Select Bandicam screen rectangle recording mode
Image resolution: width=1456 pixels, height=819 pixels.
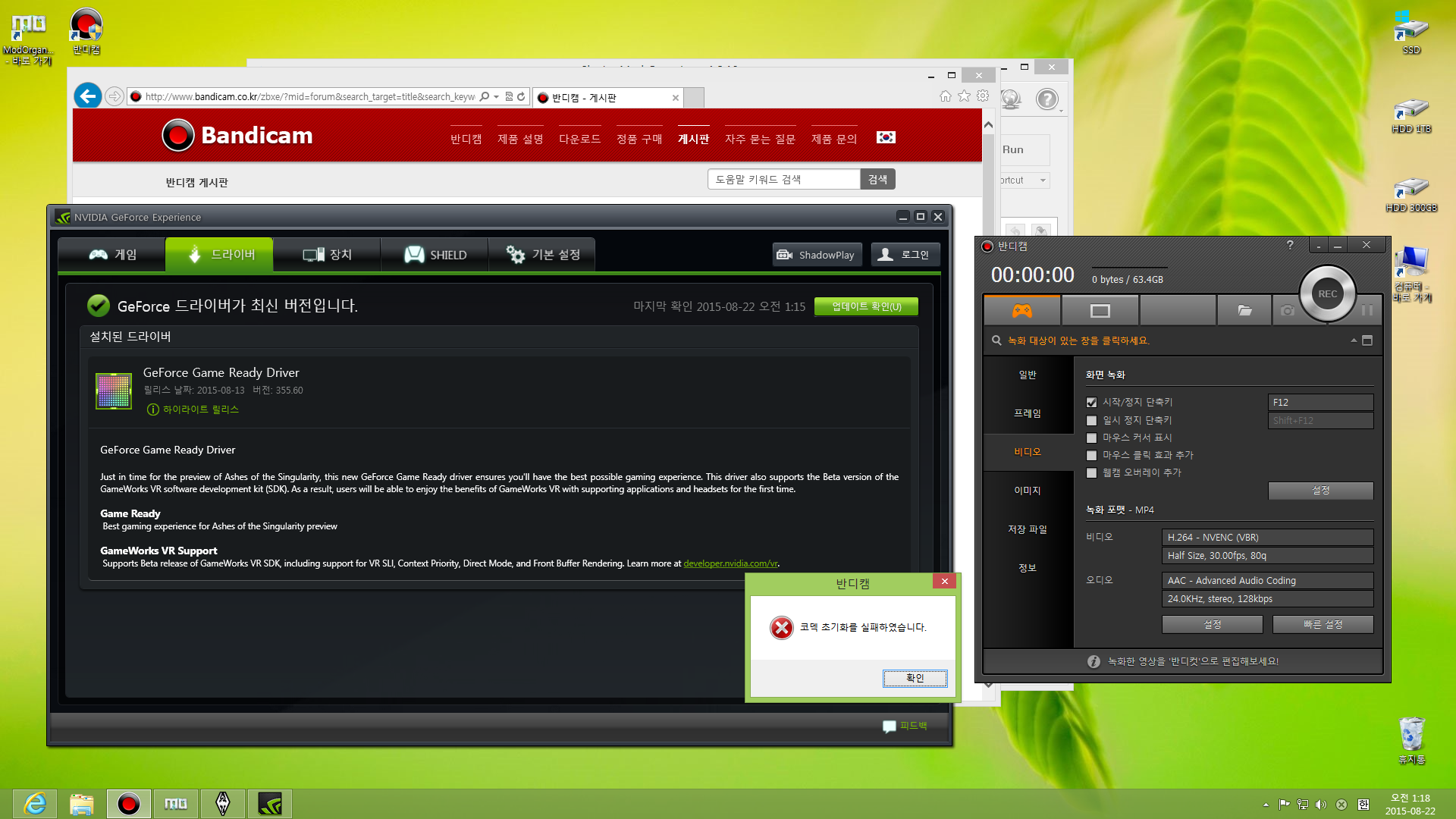coord(1100,310)
